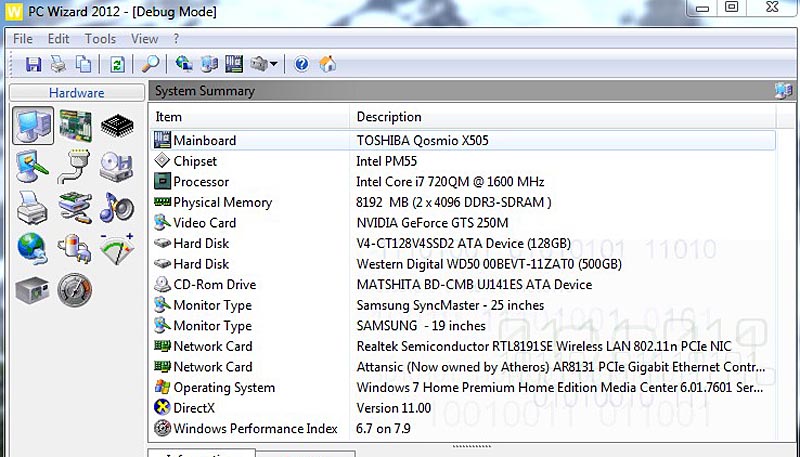Screen dimensions: 800x457
Task: Select the Multimedia music note sidebar icon
Action: point(117,207)
